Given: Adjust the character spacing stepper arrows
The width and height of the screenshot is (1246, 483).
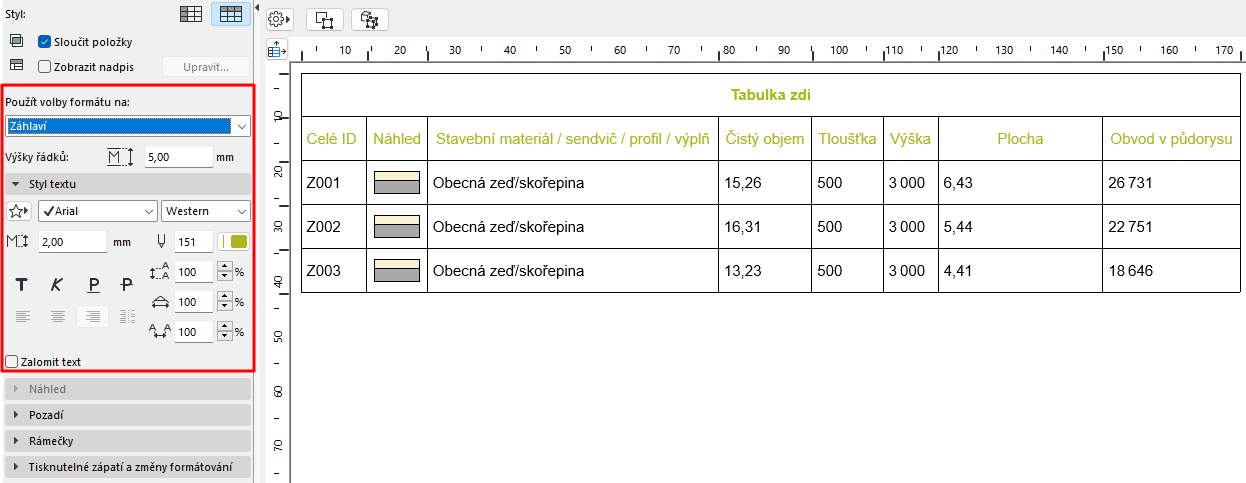Looking at the screenshot, I should (x=224, y=332).
